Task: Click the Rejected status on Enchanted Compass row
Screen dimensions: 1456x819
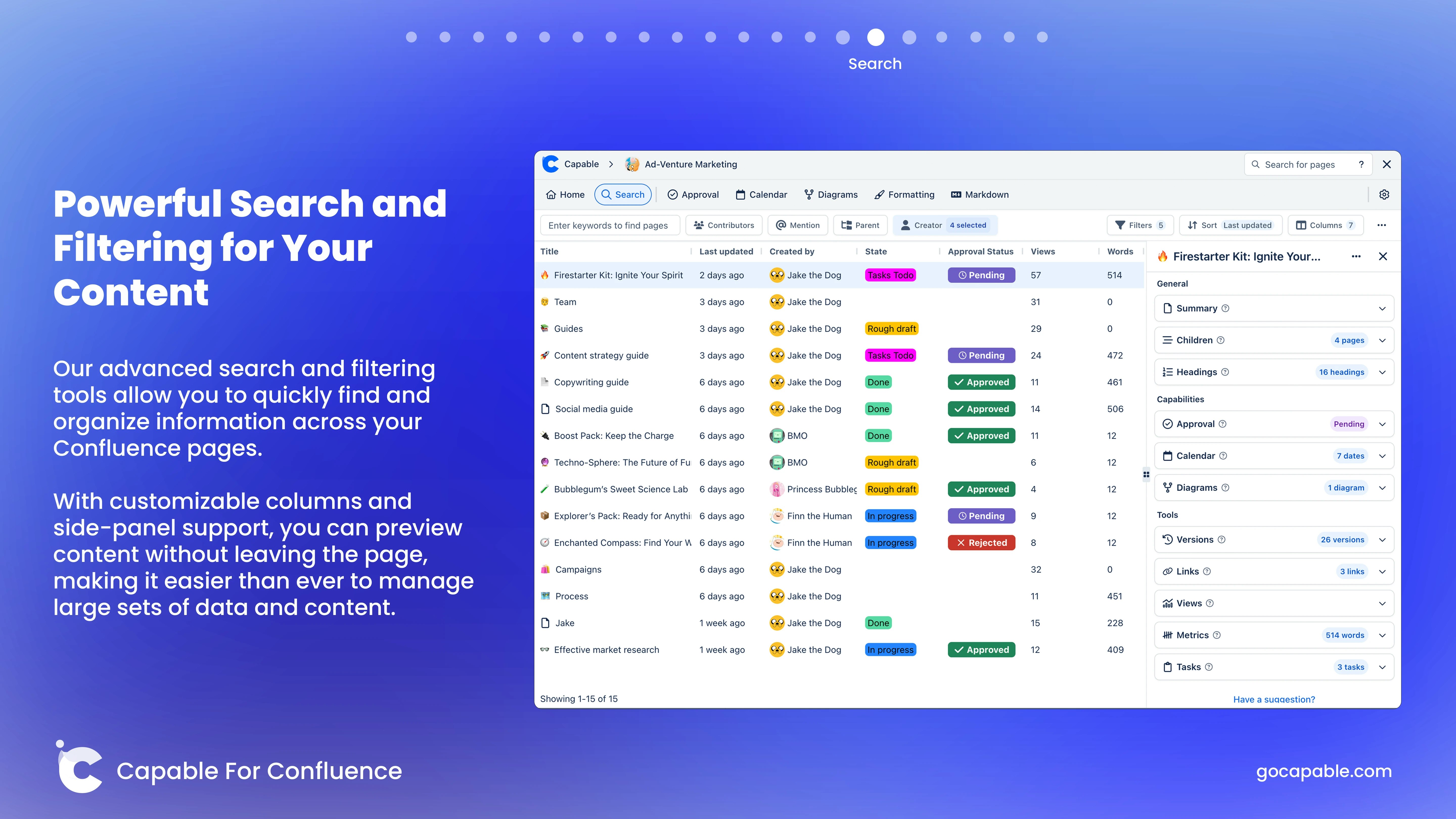Action: click(982, 543)
